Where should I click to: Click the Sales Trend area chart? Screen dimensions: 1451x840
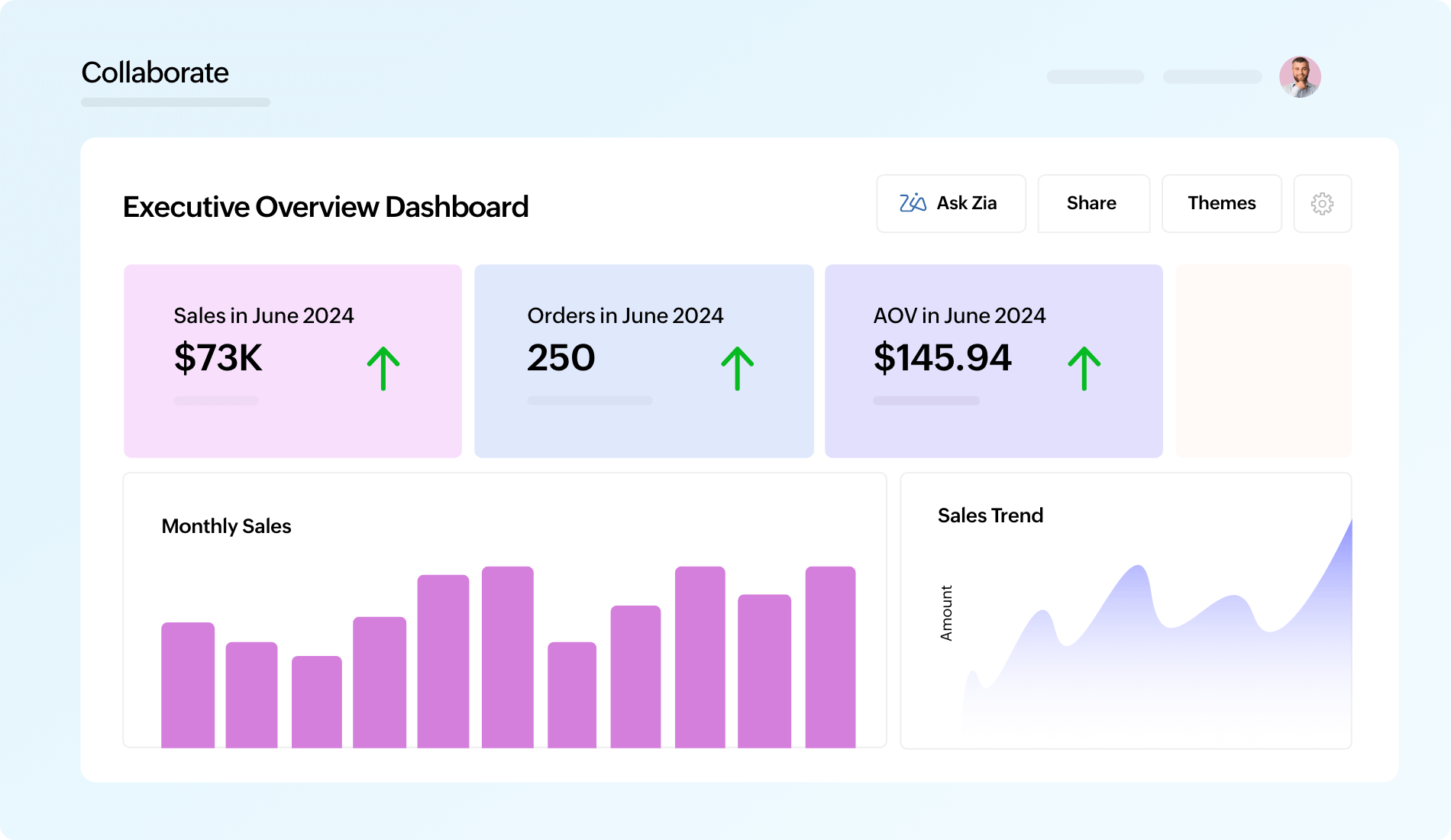(1157, 634)
